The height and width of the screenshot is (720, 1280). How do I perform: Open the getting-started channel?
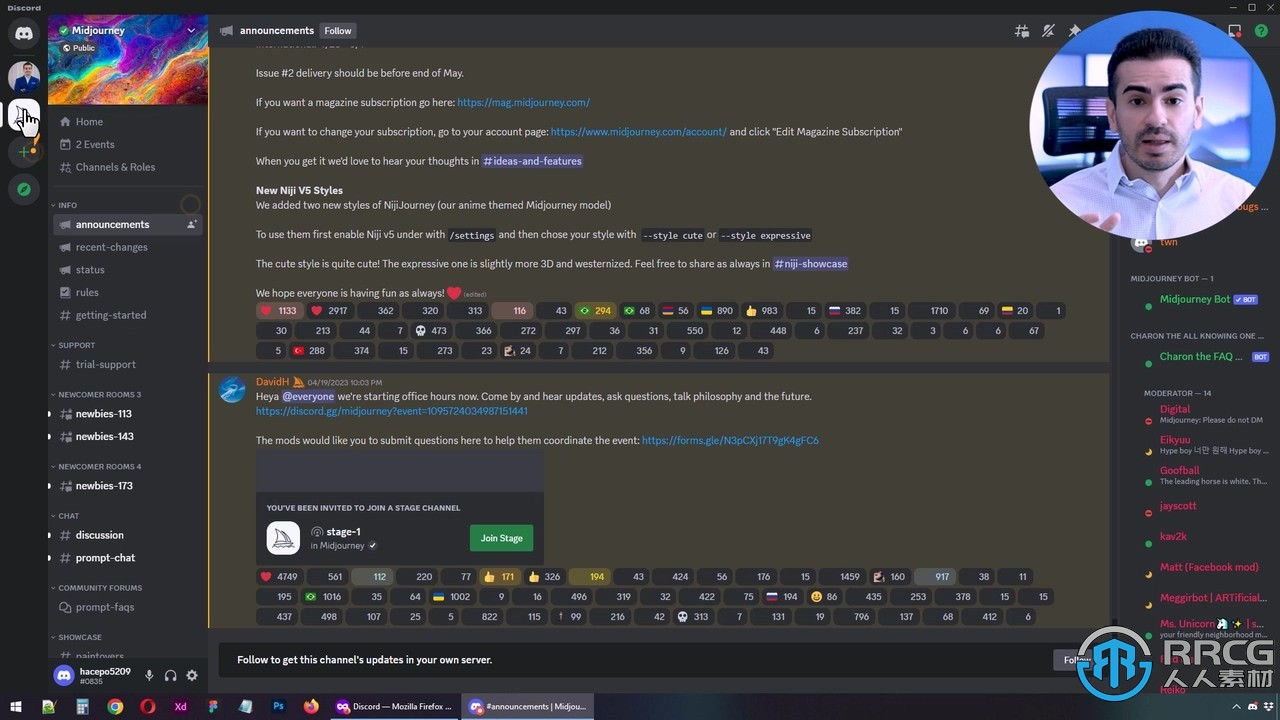coord(127,315)
